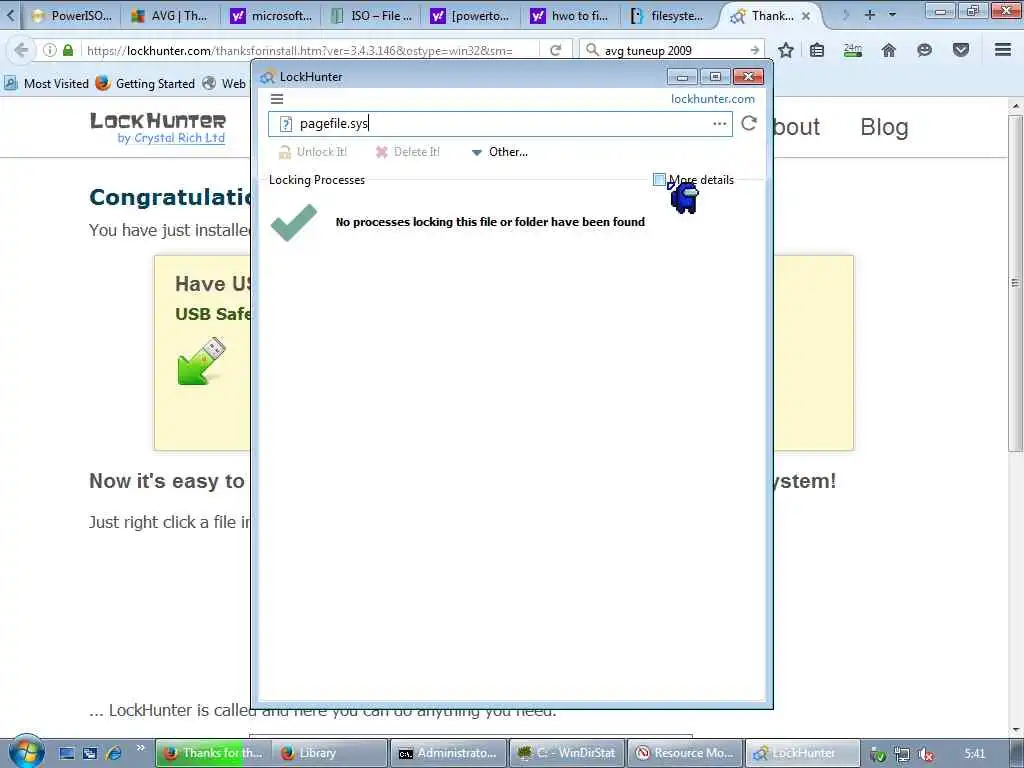Viewport: 1024px width, 768px height.
Task: Click the pagefile.sys path input field
Action: [x=500, y=123]
